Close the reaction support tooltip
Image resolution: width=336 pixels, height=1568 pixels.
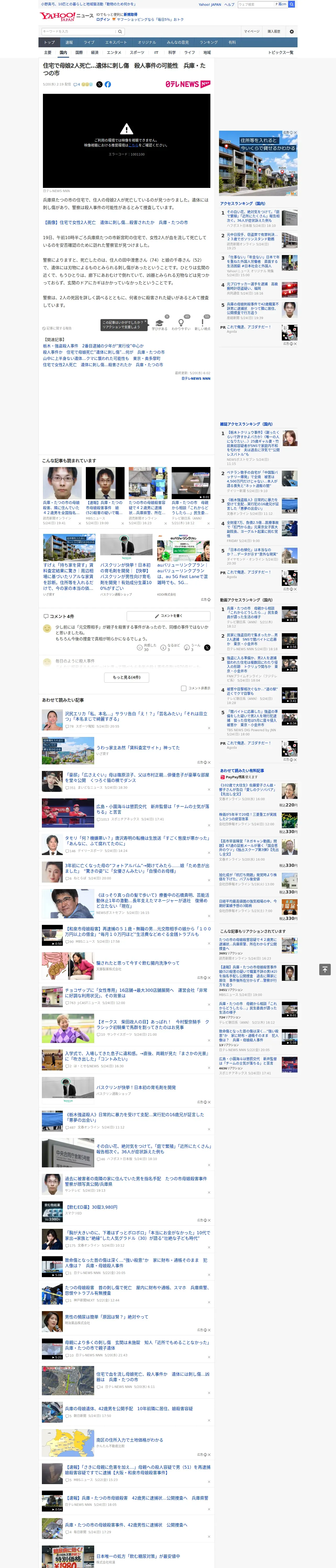click(x=145, y=322)
